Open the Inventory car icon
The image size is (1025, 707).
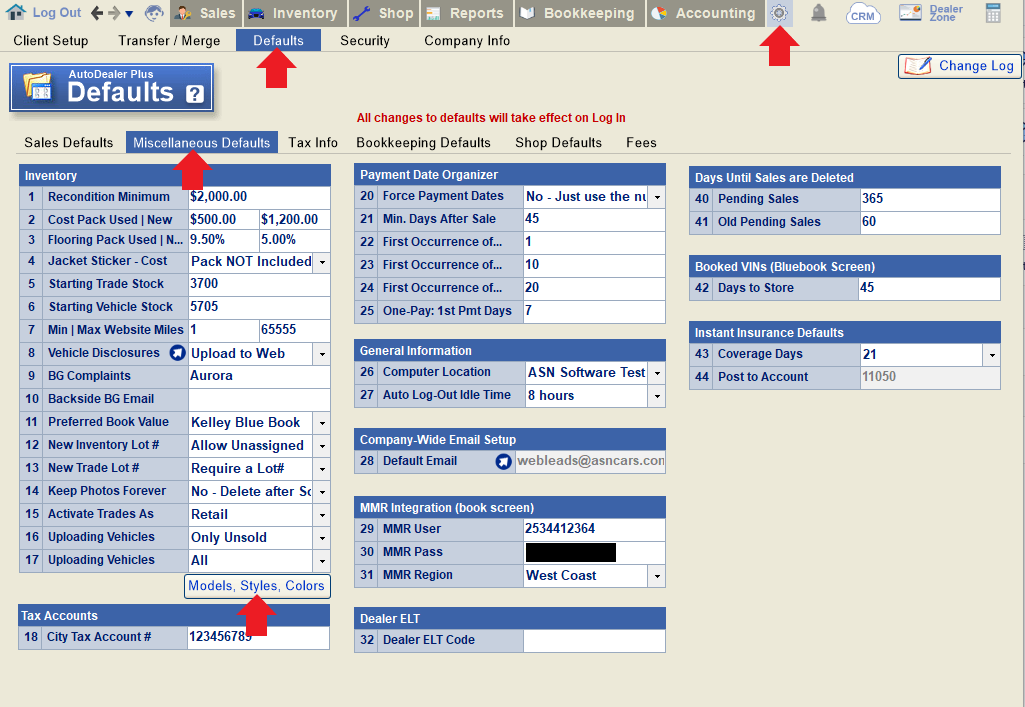256,13
